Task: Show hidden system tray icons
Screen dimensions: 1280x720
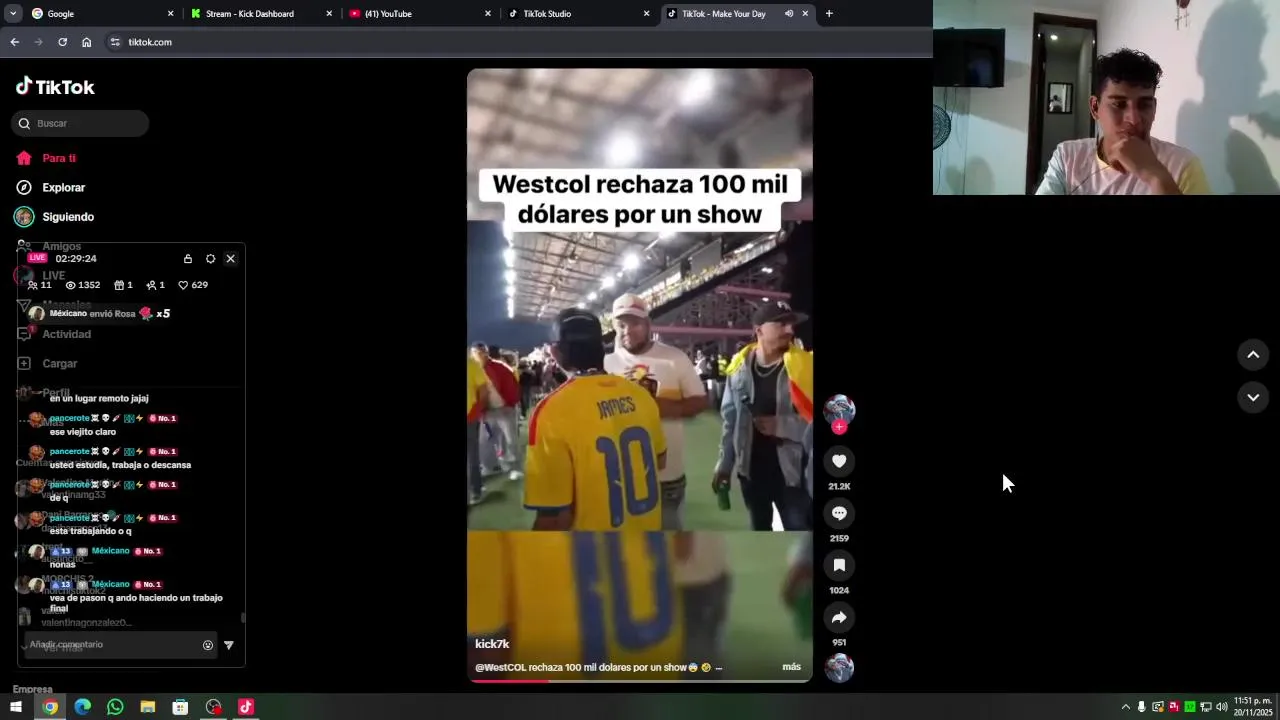Action: point(1126,707)
